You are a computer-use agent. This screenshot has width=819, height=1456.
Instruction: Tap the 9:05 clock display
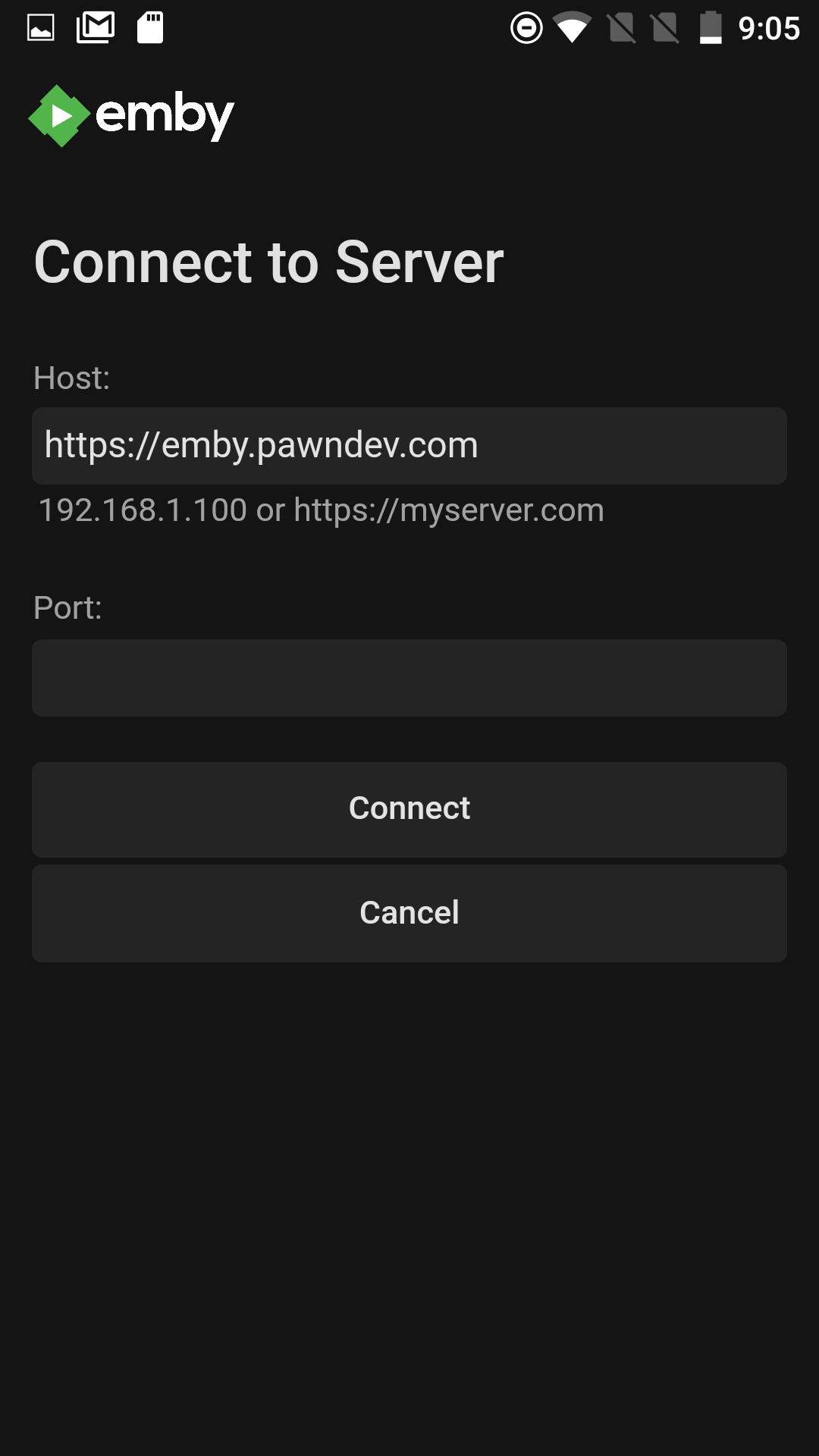coord(769,29)
